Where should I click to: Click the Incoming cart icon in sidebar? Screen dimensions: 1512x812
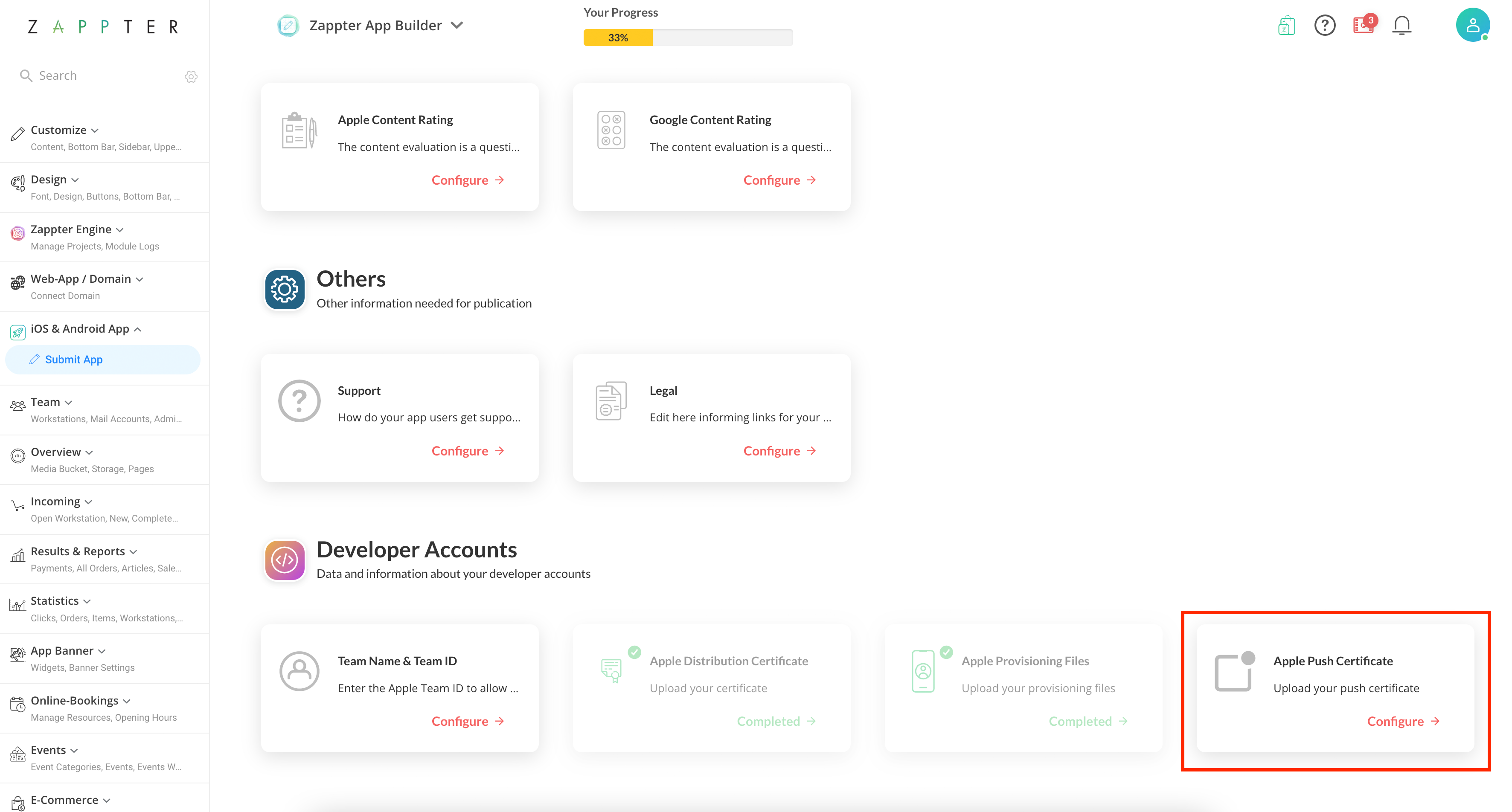[x=17, y=506]
